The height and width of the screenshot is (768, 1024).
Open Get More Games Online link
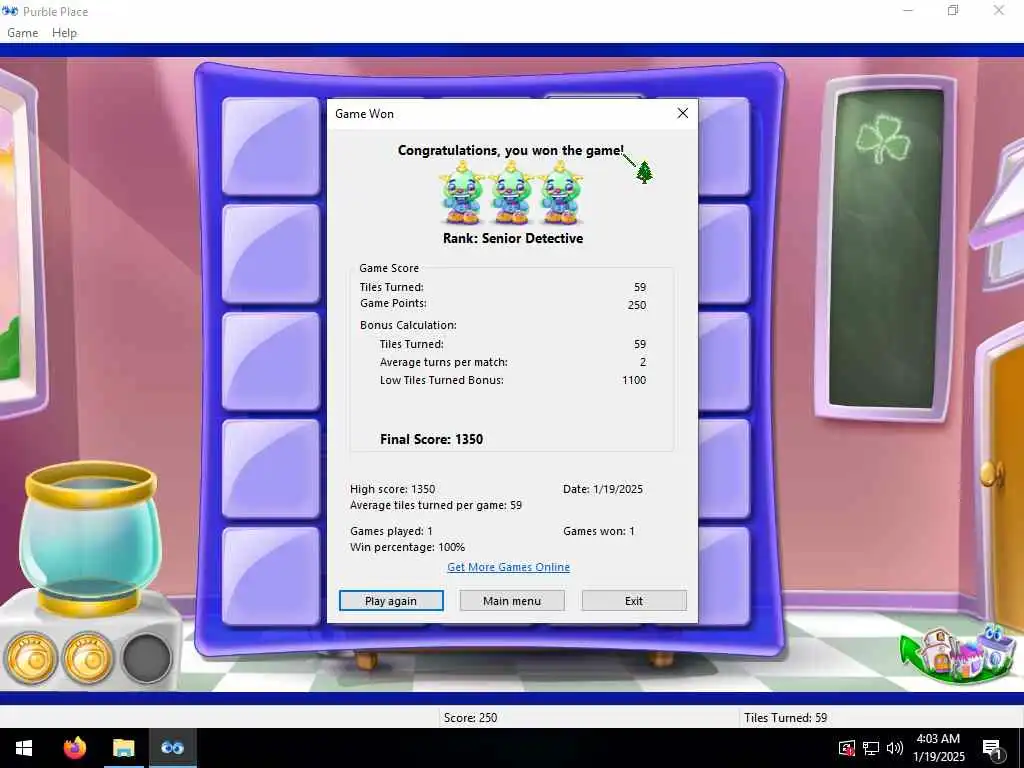[508, 567]
